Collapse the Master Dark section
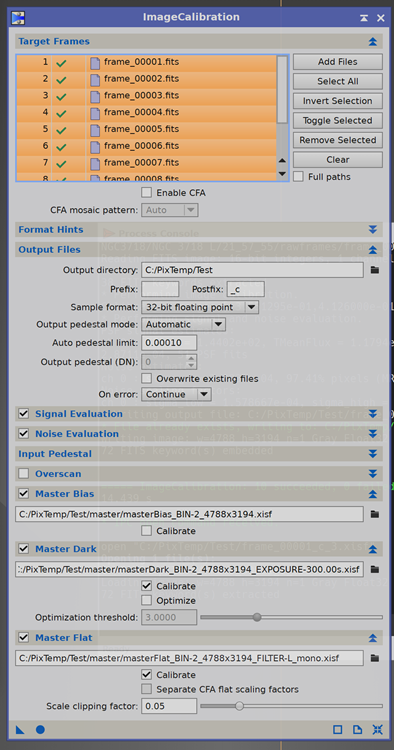The width and height of the screenshot is (394, 750). pos(373,549)
